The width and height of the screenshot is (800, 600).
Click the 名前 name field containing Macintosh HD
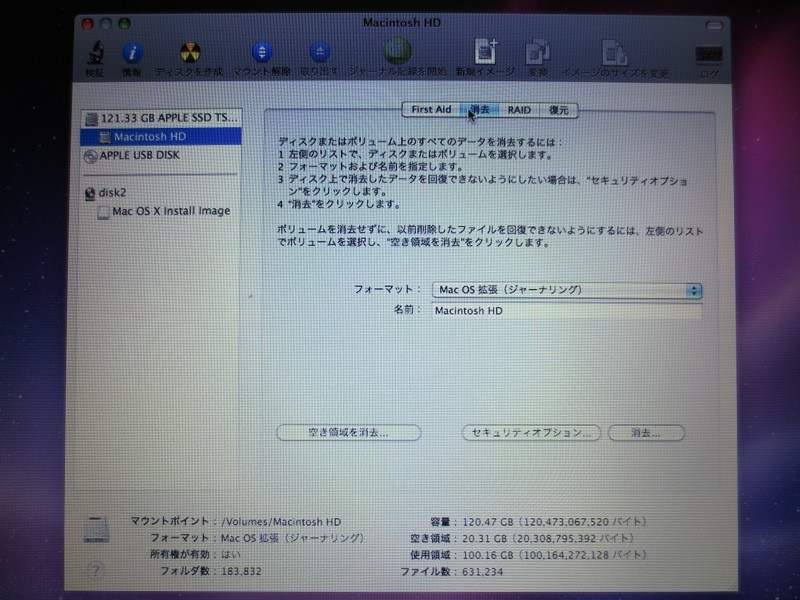(567, 311)
